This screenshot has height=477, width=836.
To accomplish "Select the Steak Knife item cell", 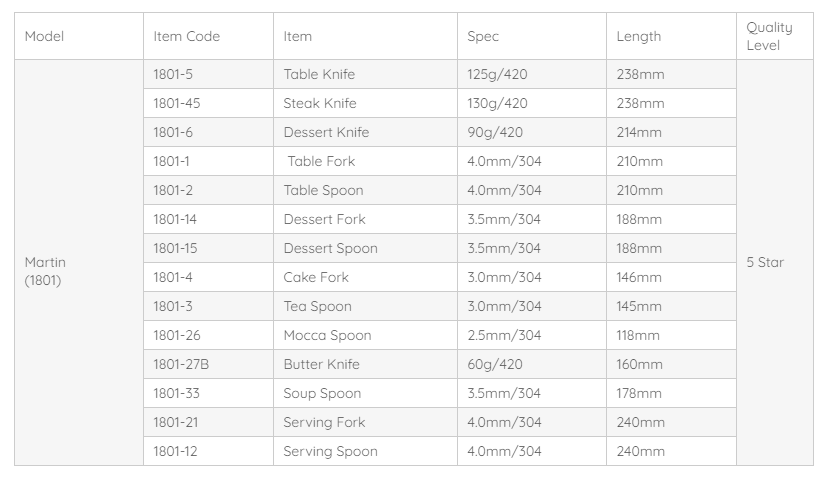I will 320,103.
